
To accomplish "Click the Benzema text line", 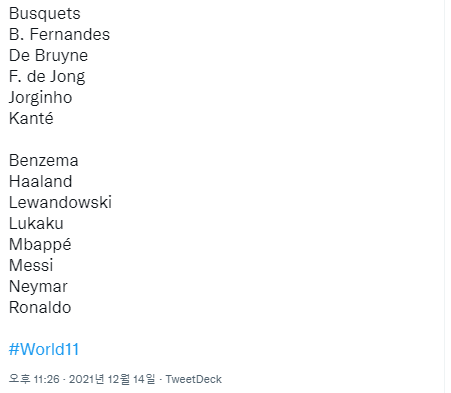I will click(x=44, y=160).
